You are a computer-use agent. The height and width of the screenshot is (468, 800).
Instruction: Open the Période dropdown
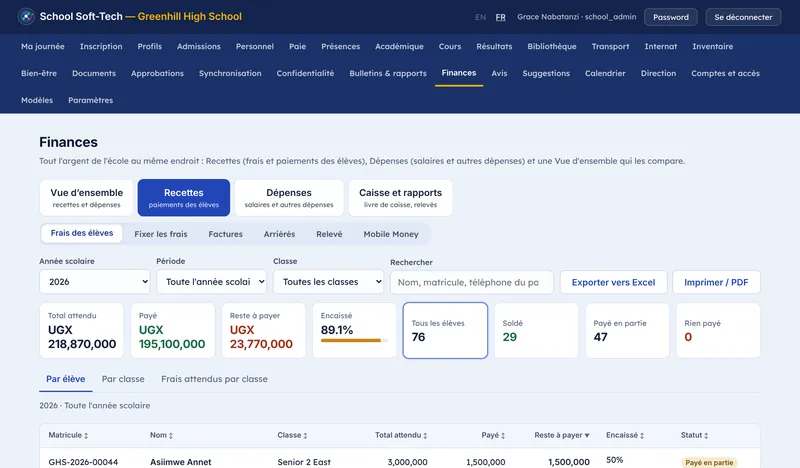point(211,282)
